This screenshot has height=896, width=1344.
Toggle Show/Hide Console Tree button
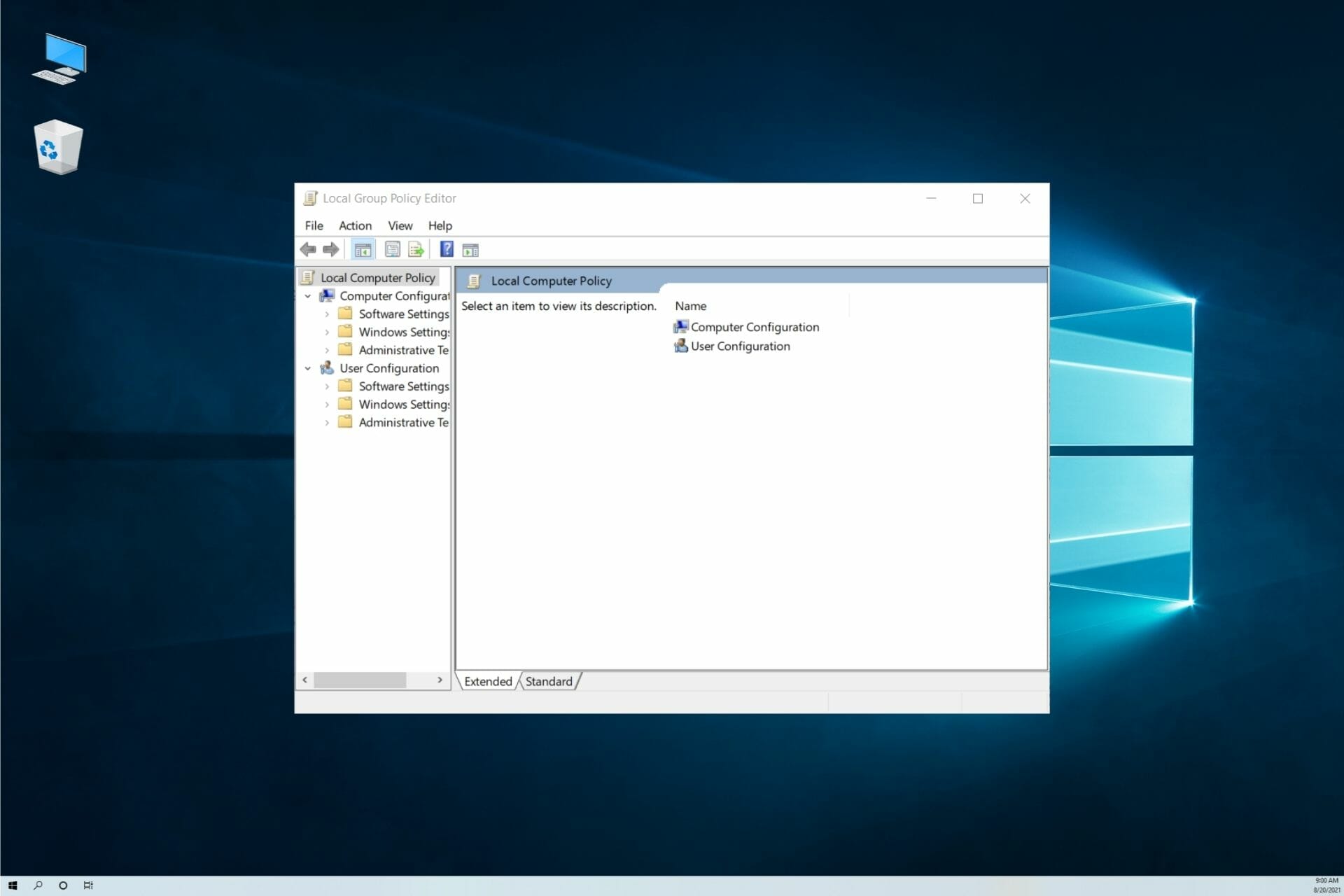click(363, 250)
